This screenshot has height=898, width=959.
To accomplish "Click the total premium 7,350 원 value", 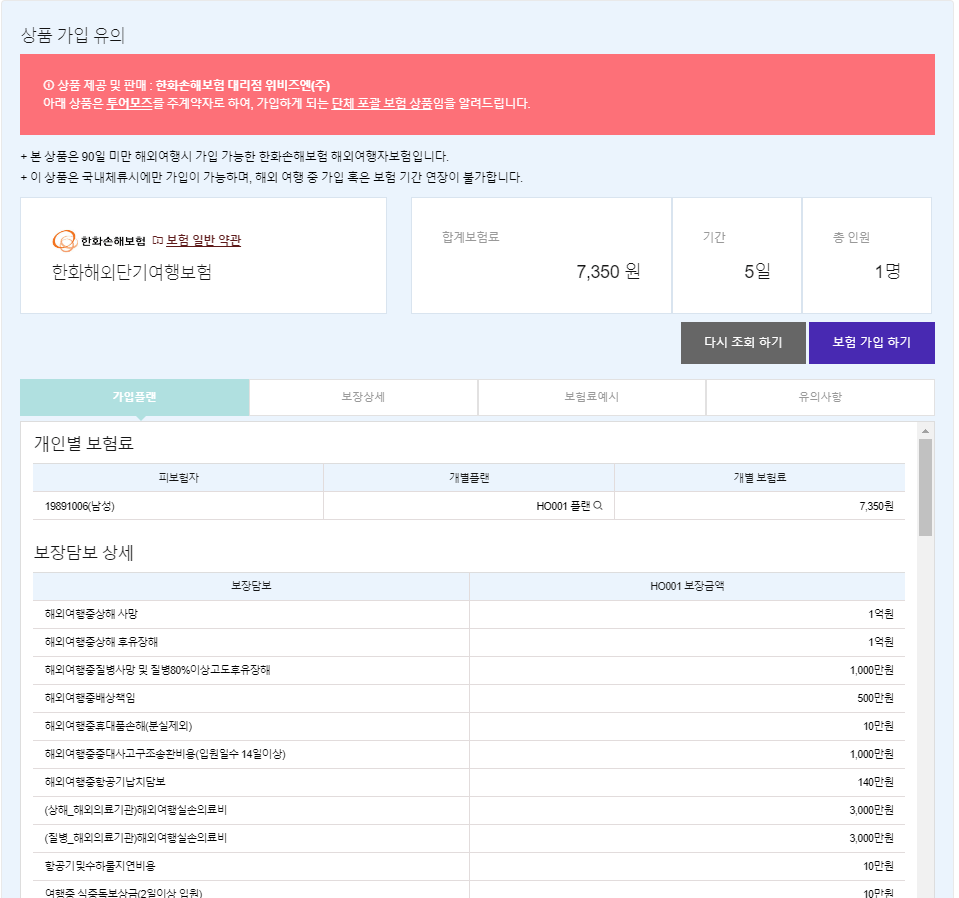I will pyautogui.click(x=608, y=272).
